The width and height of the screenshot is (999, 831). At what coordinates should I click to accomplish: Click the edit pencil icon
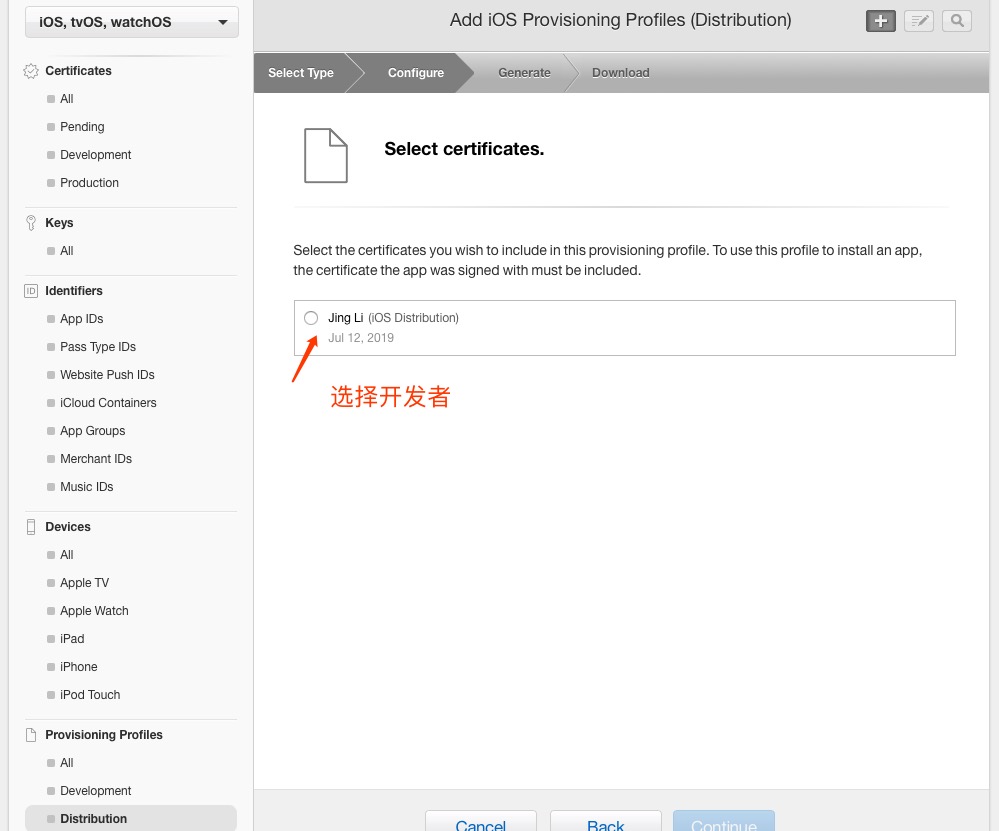[x=918, y=21]
